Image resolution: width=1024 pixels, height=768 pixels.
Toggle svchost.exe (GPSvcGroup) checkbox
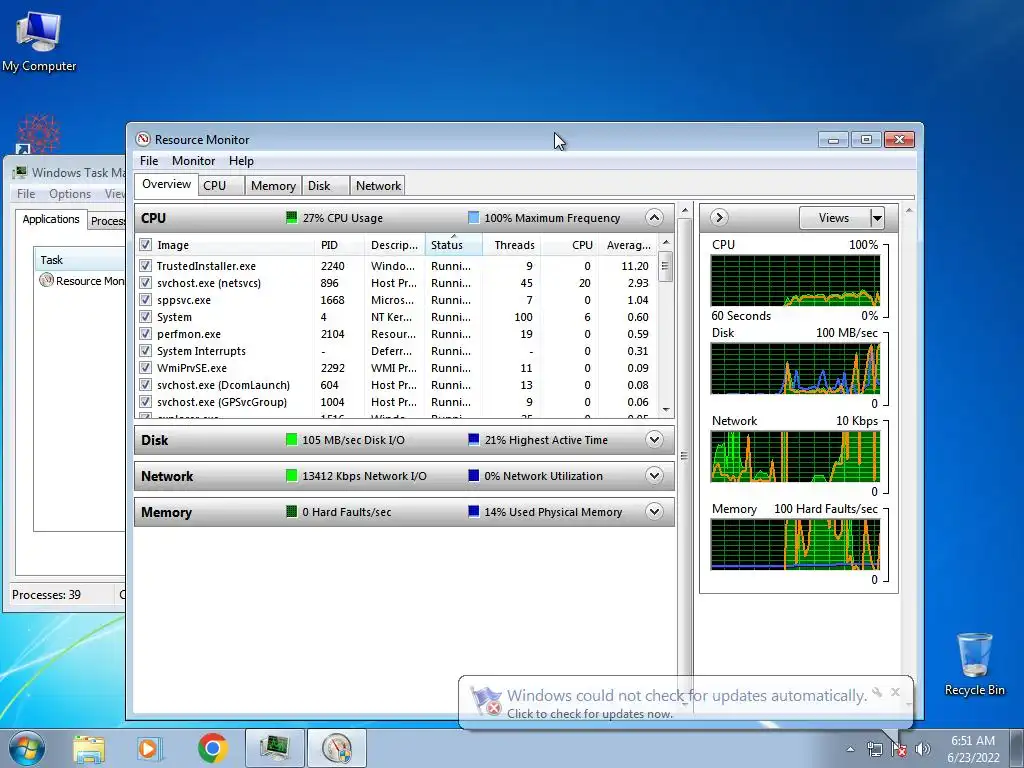146,402
